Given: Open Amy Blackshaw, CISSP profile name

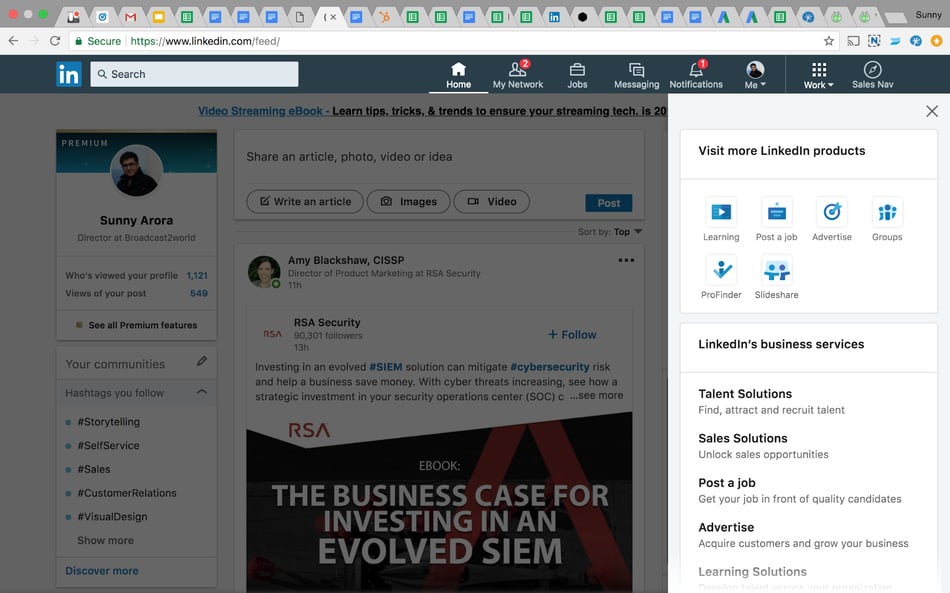Looking at the screenshot, I should point(346,260).
